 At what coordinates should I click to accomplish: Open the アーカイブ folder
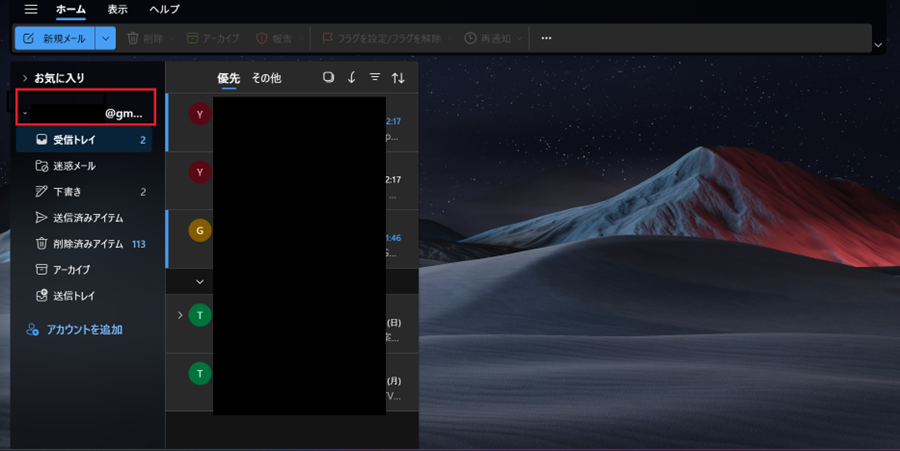(71, 270)
